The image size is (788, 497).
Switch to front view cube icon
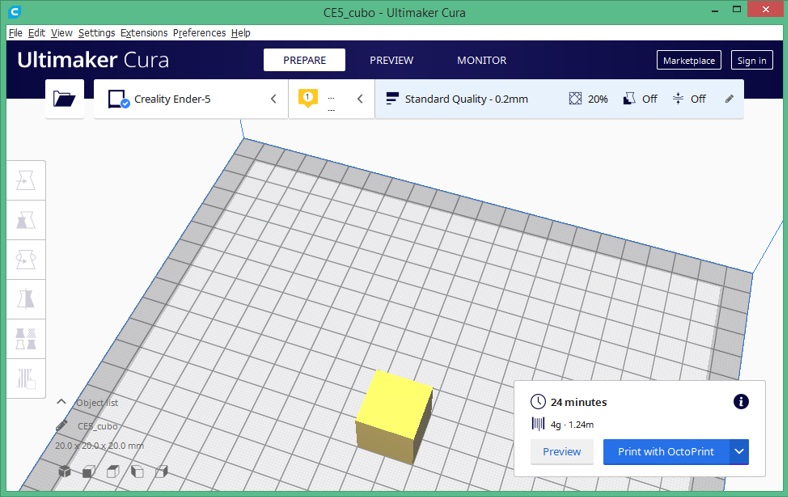click(88, 471)
